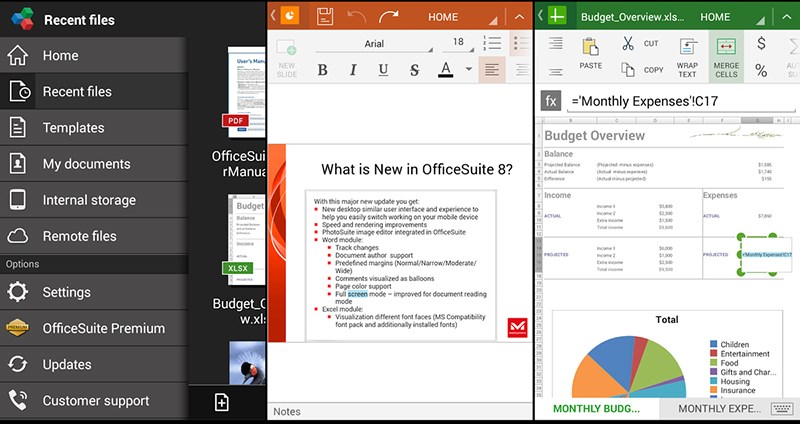This screenshot has height=424, width=800.
Task: Click the orange presentation app icon
Action: click(x=289, y=16)
